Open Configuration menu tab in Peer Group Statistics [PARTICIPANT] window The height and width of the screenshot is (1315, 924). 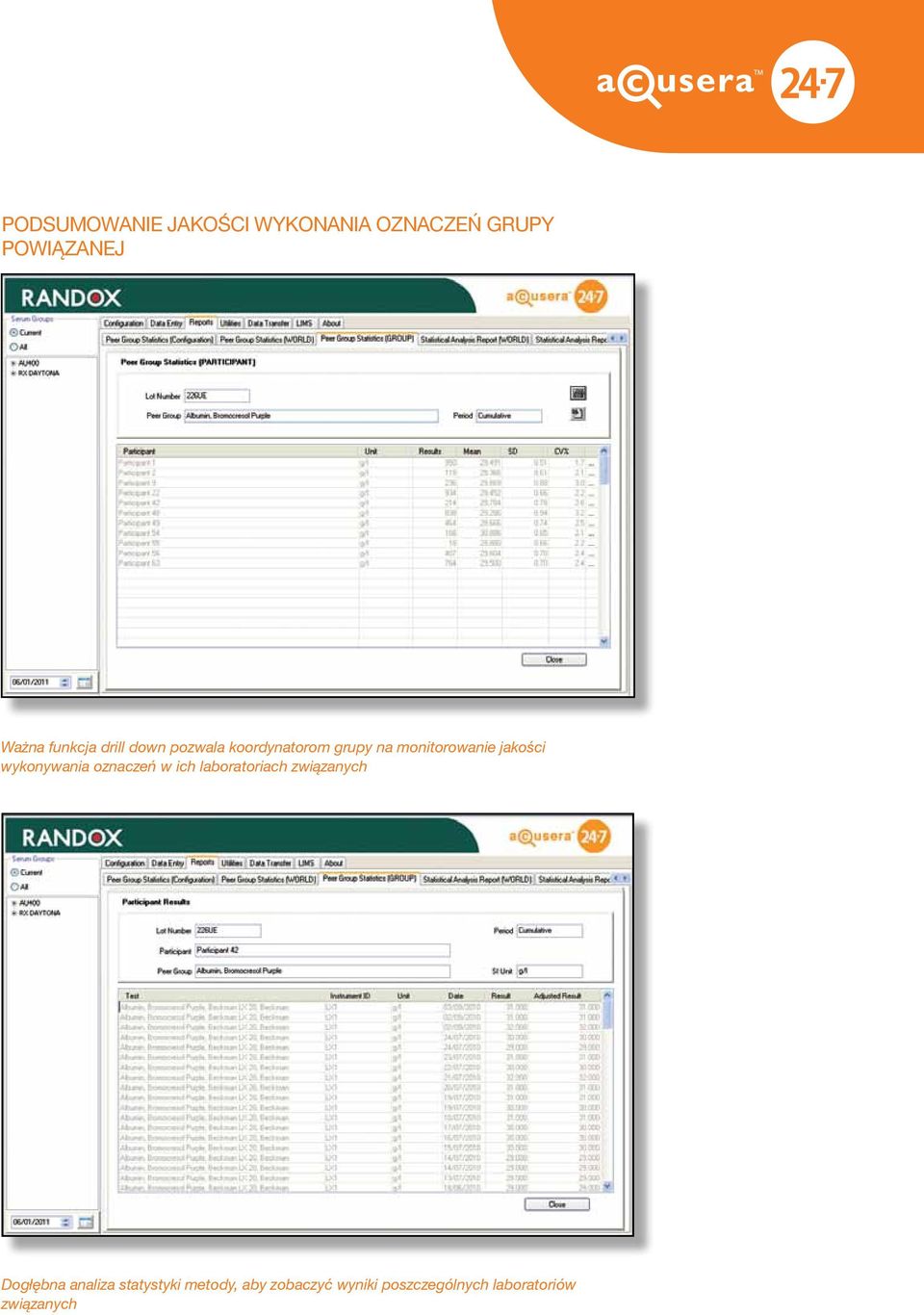123,323
